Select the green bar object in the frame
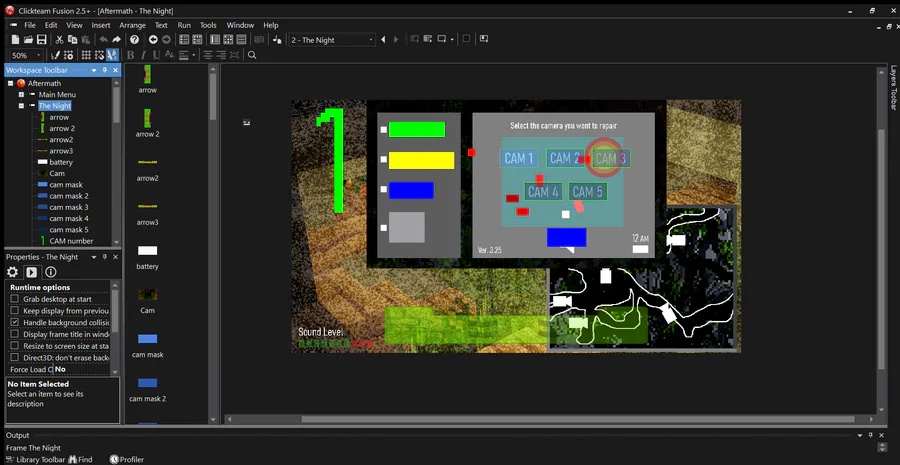Screen dimensions: 900x465 (417, 129)
